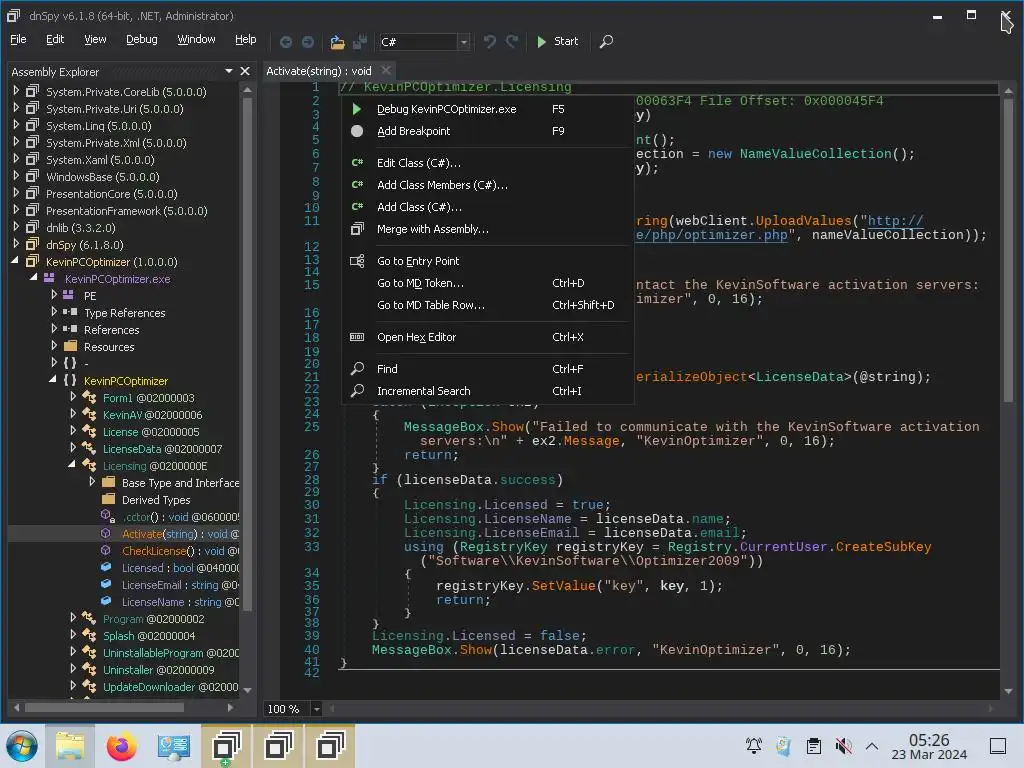The width and height of the screenshot is (1024, 768).
Task: Select the Activate(string) : void tab
Action: (x=319, y=71)
